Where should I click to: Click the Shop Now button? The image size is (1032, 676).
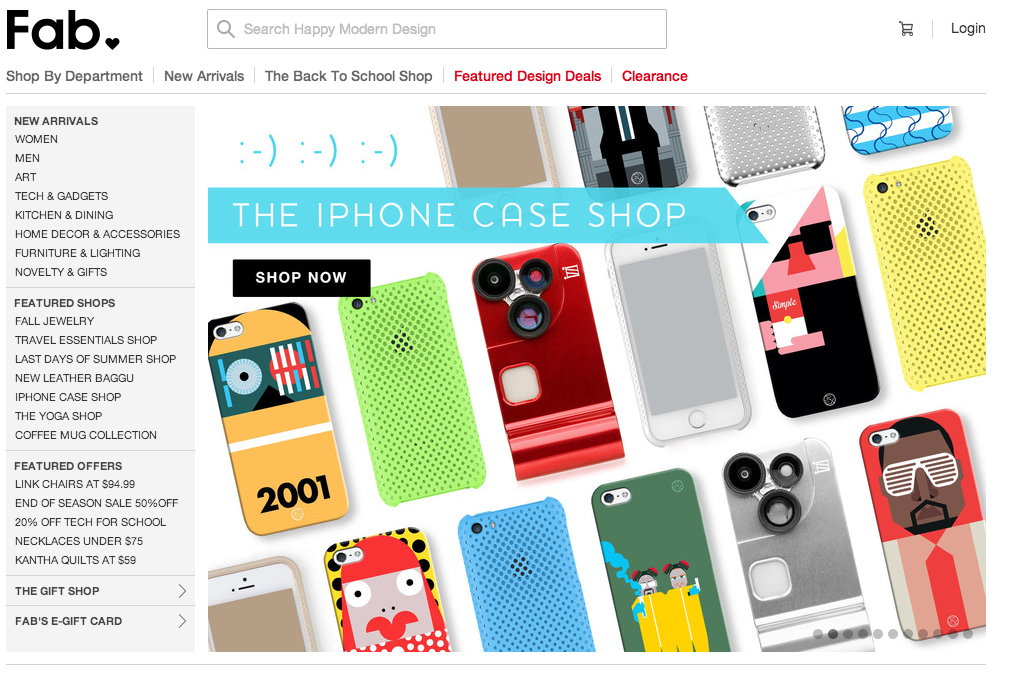point(301,278)
